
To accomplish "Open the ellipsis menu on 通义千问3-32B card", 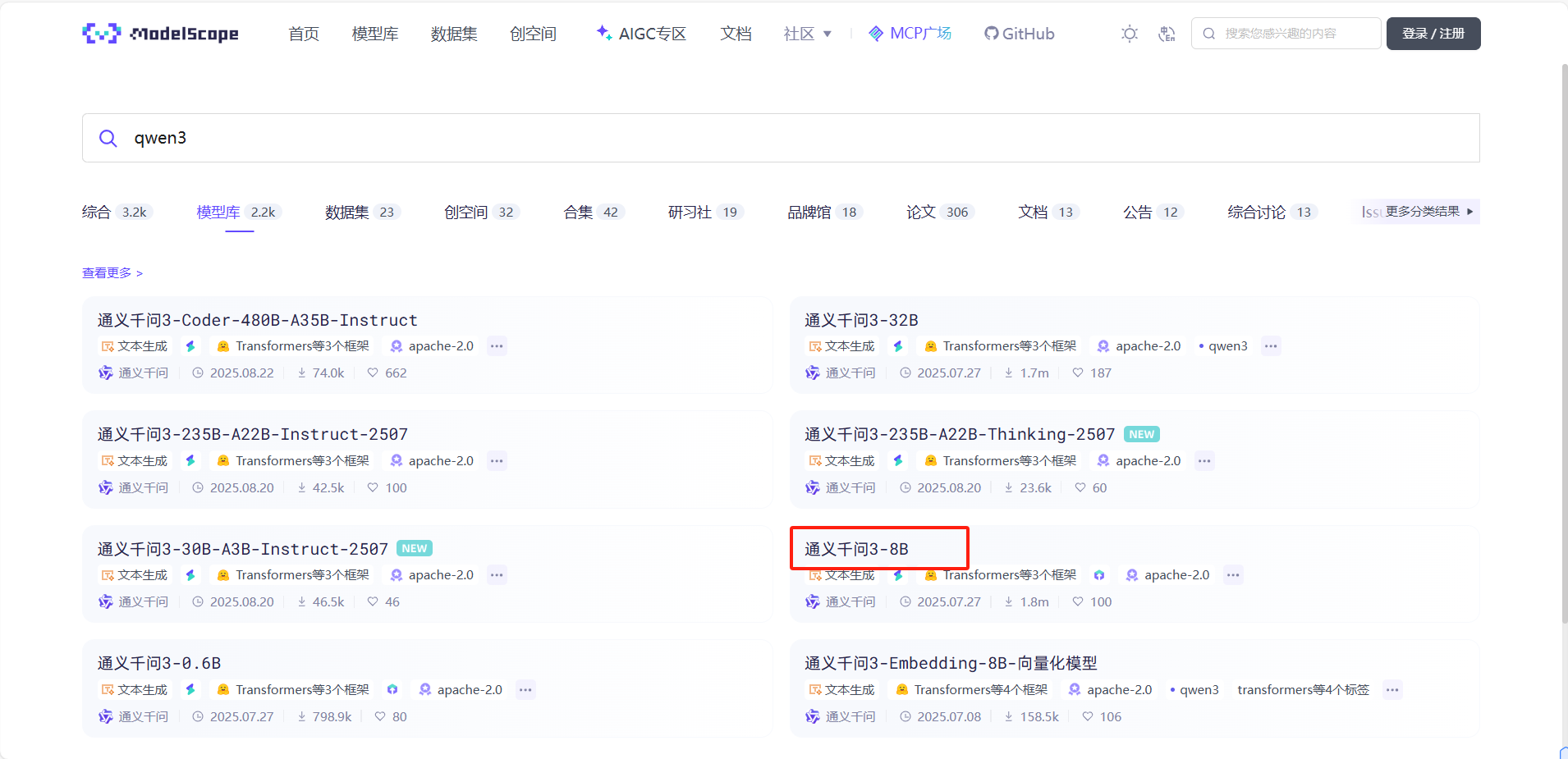I will [1269, 345].
